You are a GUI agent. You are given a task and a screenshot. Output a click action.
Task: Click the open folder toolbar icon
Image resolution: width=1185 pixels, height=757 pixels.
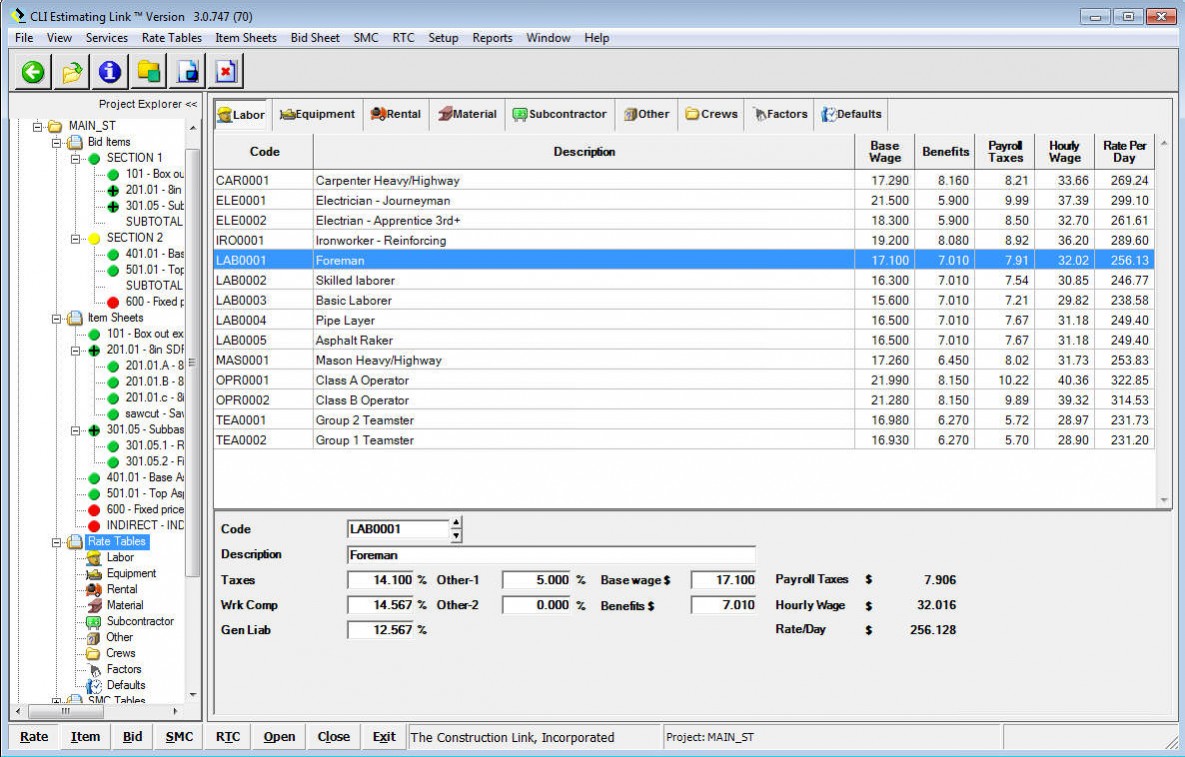tap(71, 72)
